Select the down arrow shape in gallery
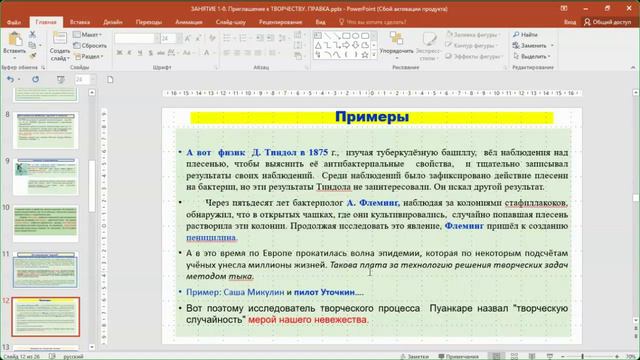 click(x=356, y=45)
